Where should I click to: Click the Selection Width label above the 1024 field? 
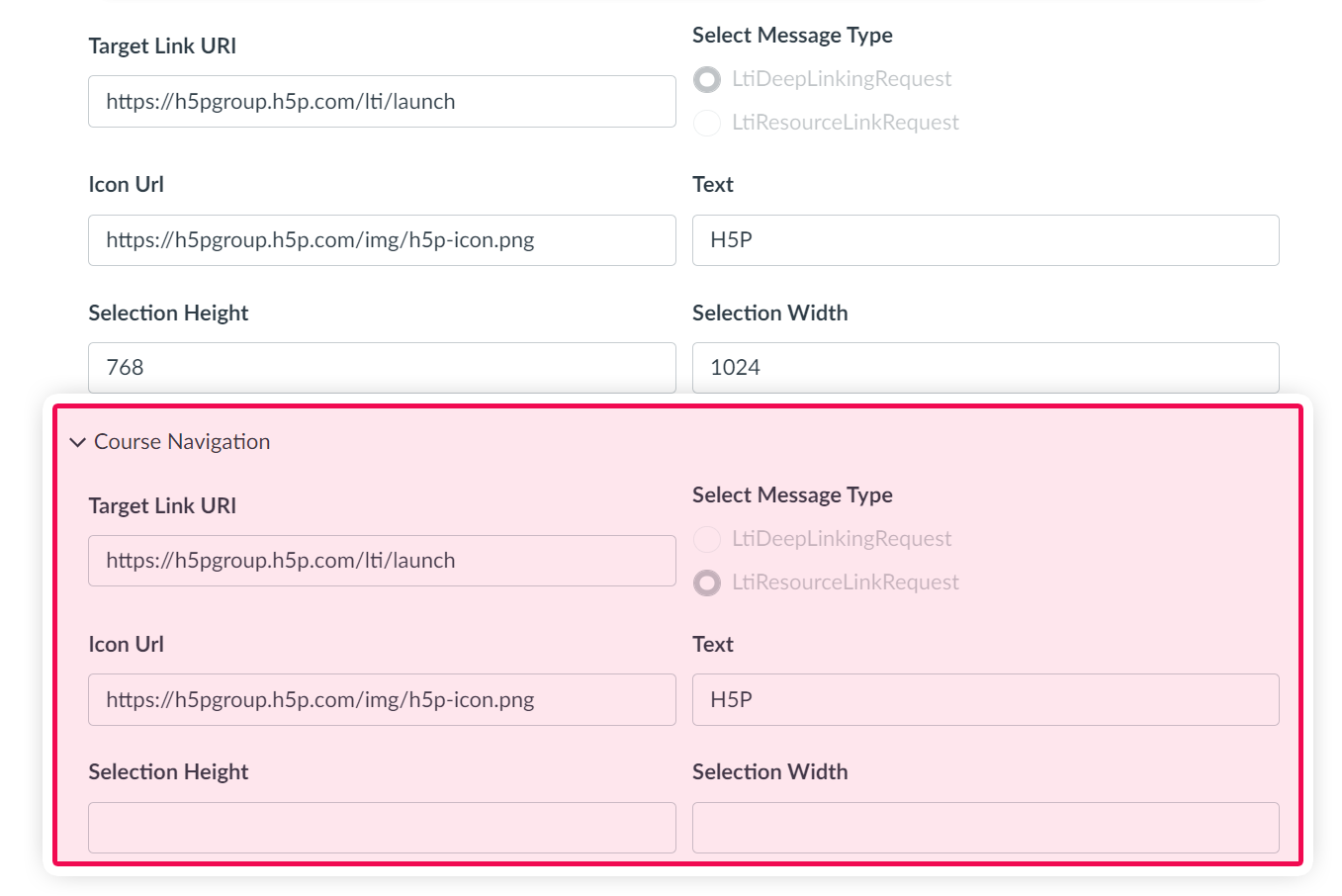click(x=770, y=313)
